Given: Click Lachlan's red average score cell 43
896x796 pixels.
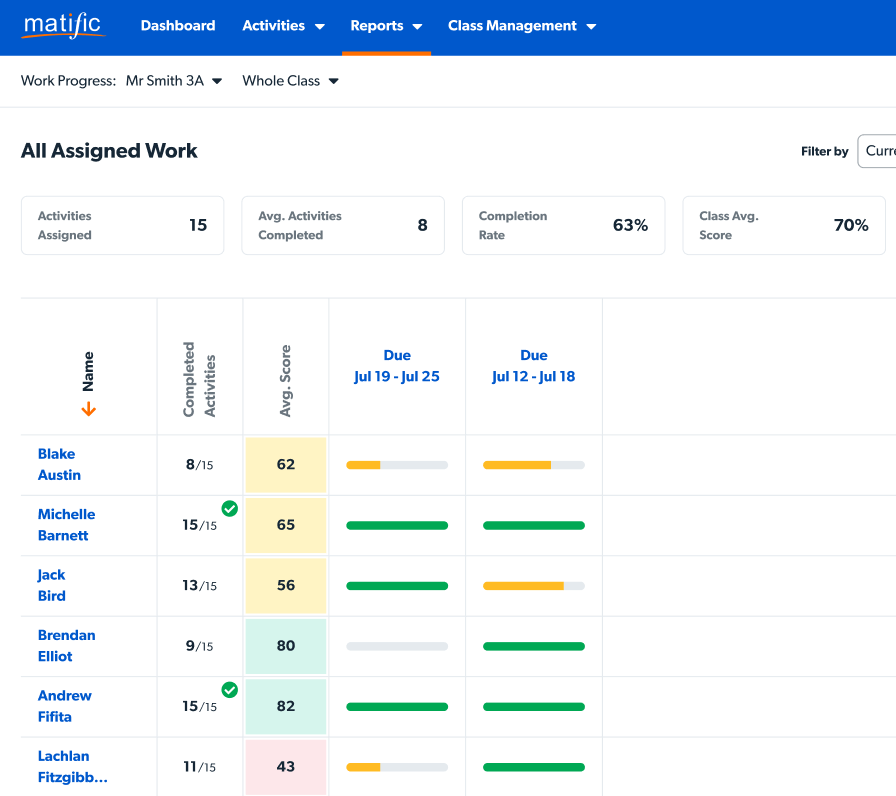Looking at the screenshot, I should point(286,767).
